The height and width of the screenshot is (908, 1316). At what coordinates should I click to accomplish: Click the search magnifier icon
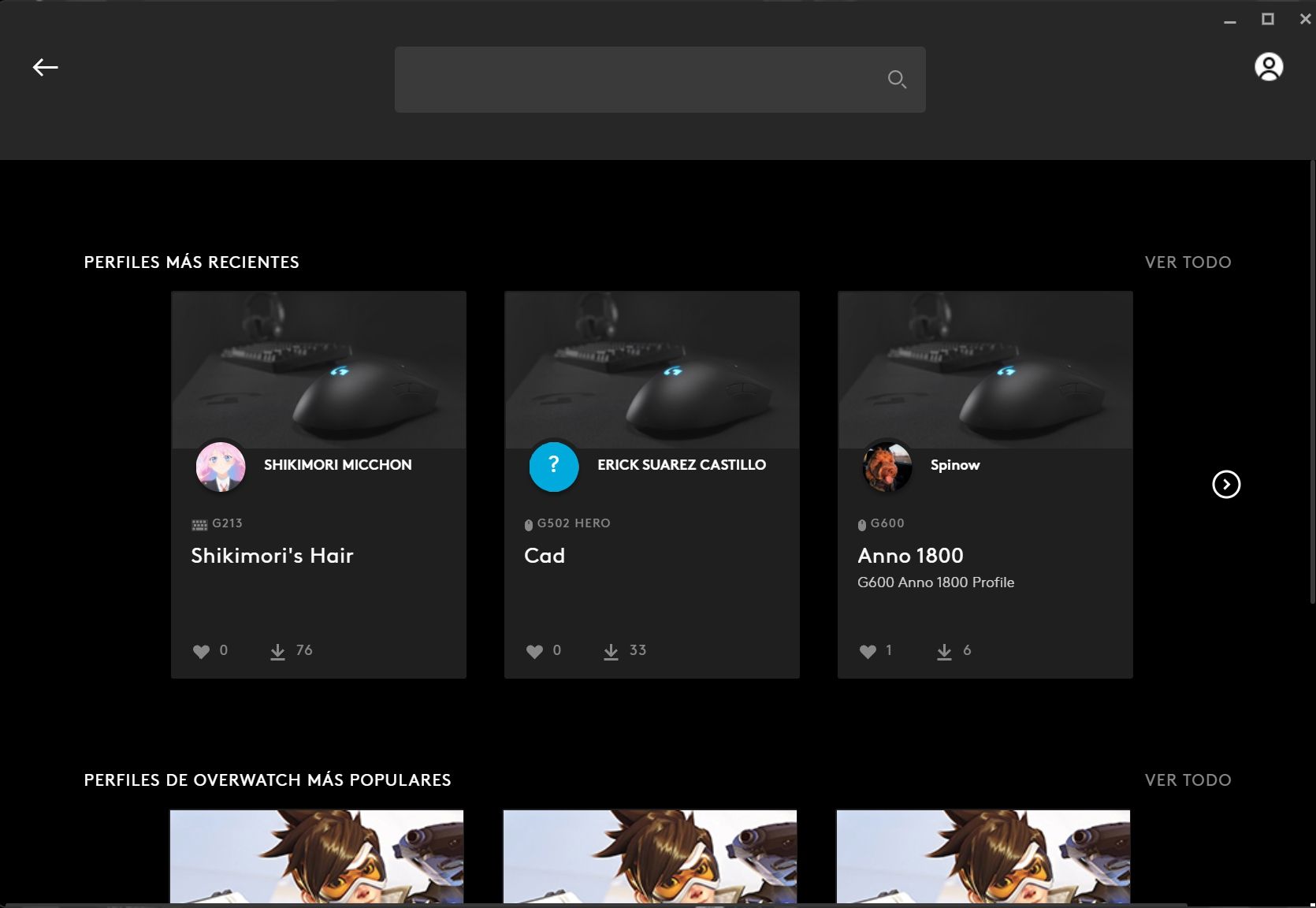tap(897, 80)
